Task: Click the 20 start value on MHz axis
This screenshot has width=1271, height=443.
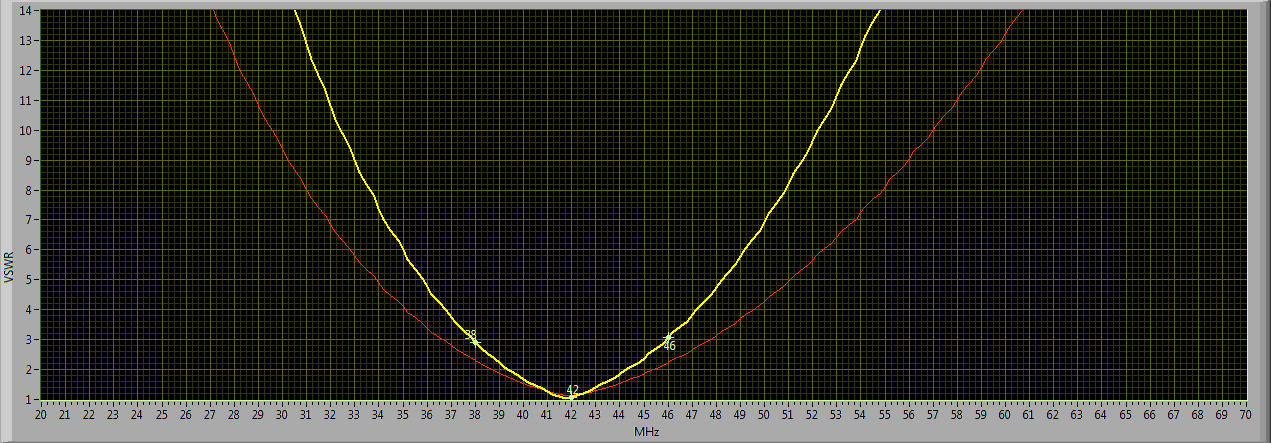Action: (x=41, y=413)
